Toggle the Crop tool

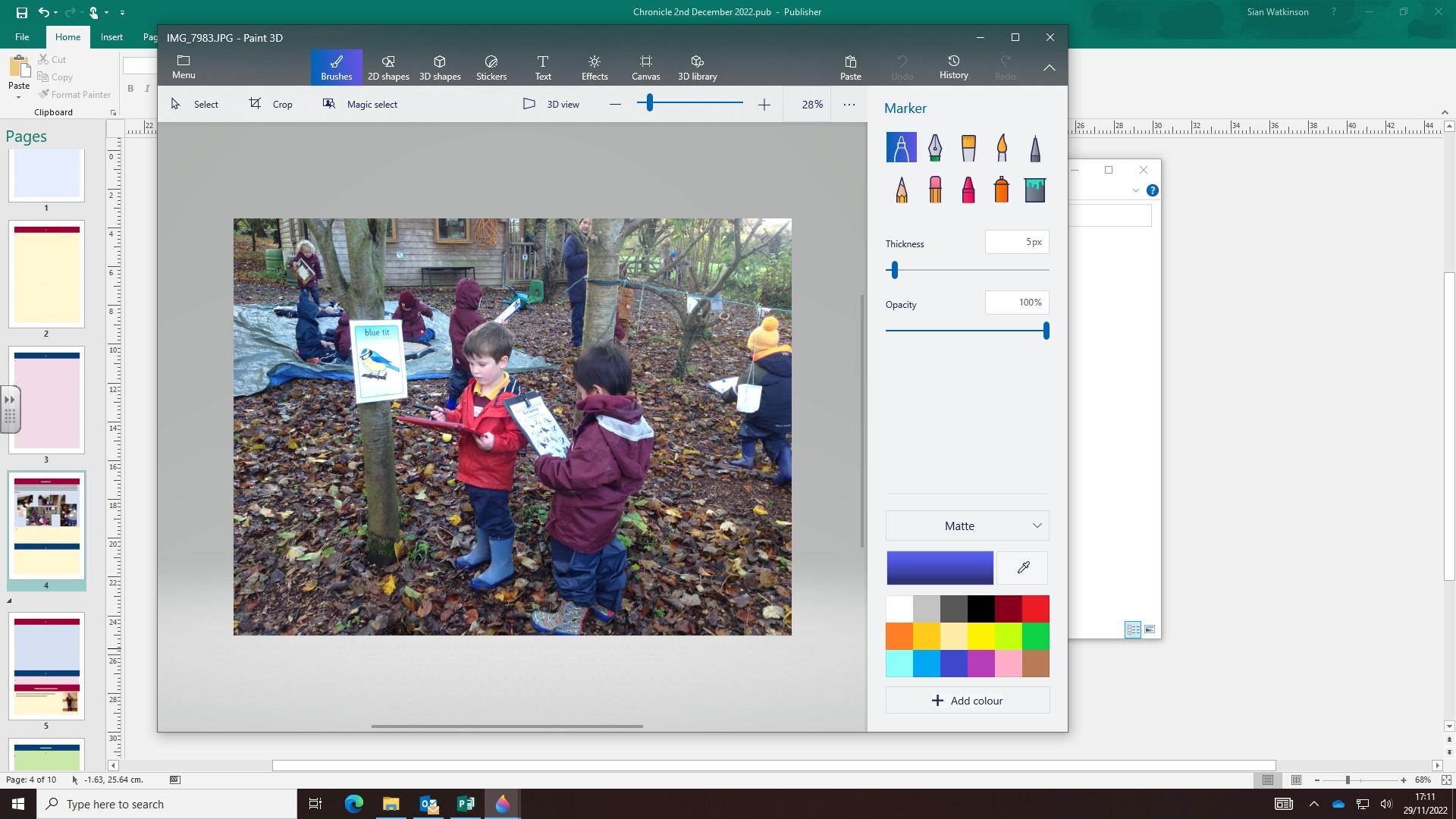coord(271,104)
